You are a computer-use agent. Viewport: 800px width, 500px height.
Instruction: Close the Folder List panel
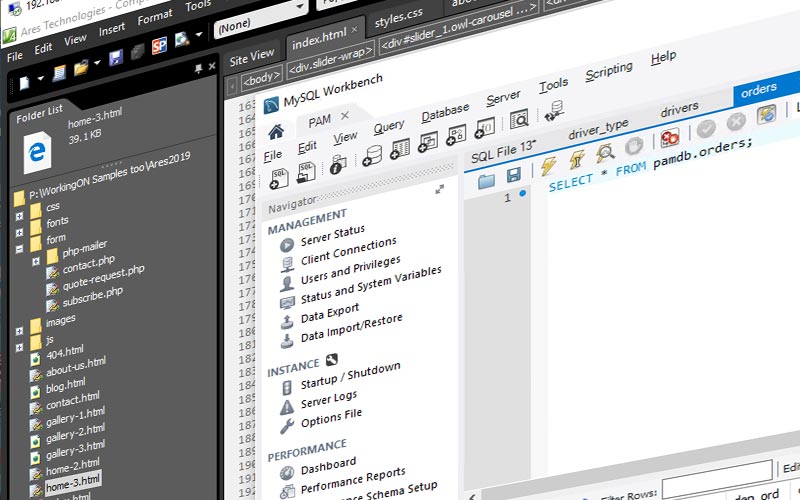(212, 66)
